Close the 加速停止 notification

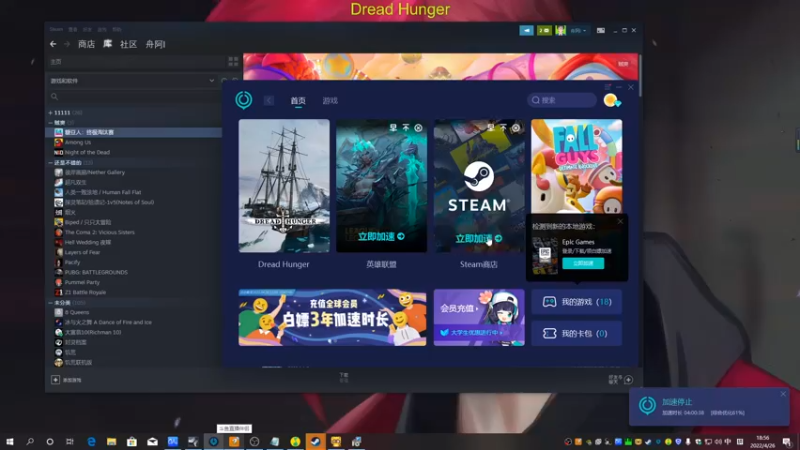783,394
